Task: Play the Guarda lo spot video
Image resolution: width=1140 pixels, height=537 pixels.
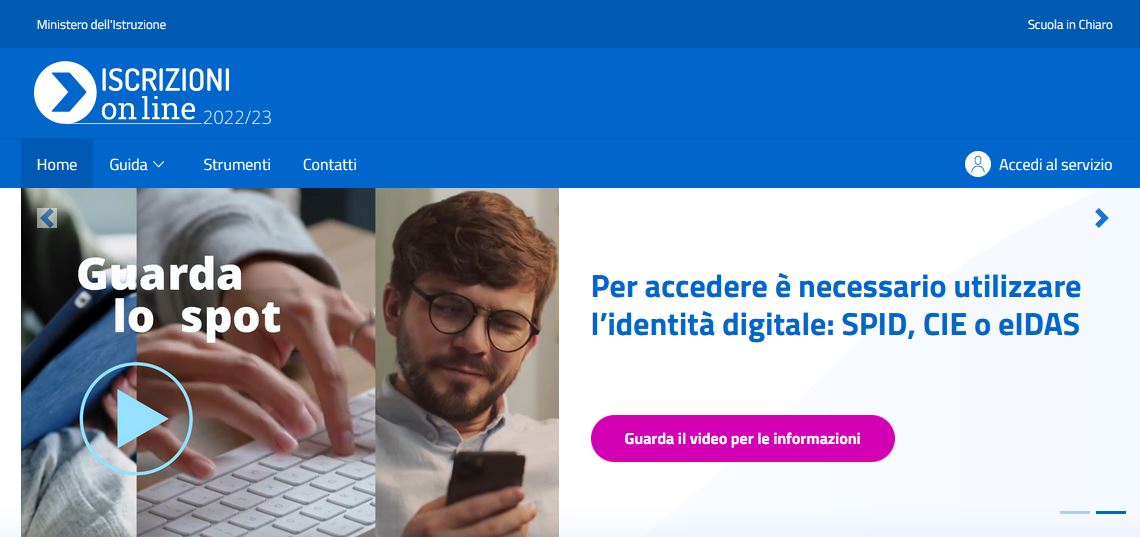Action: pos(136,419)
